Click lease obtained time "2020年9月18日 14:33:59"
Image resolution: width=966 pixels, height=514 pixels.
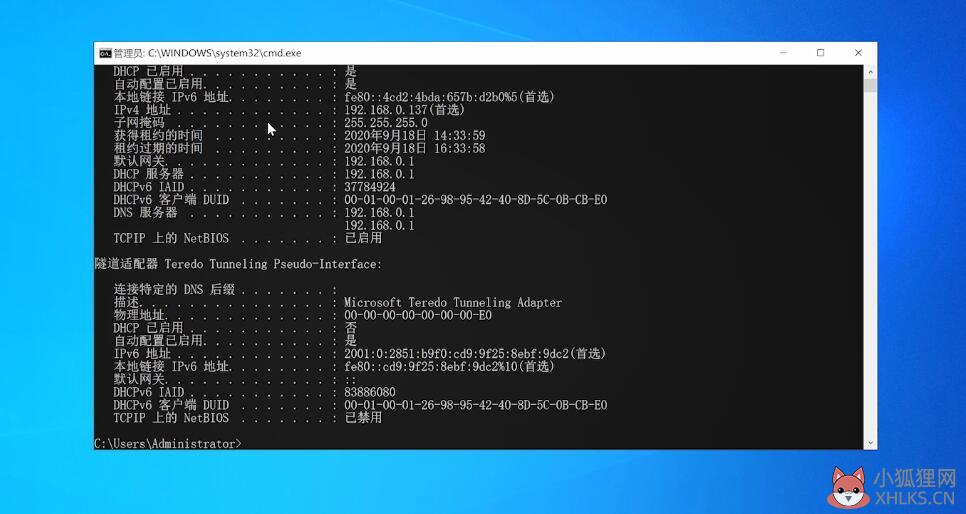[415, 136]
